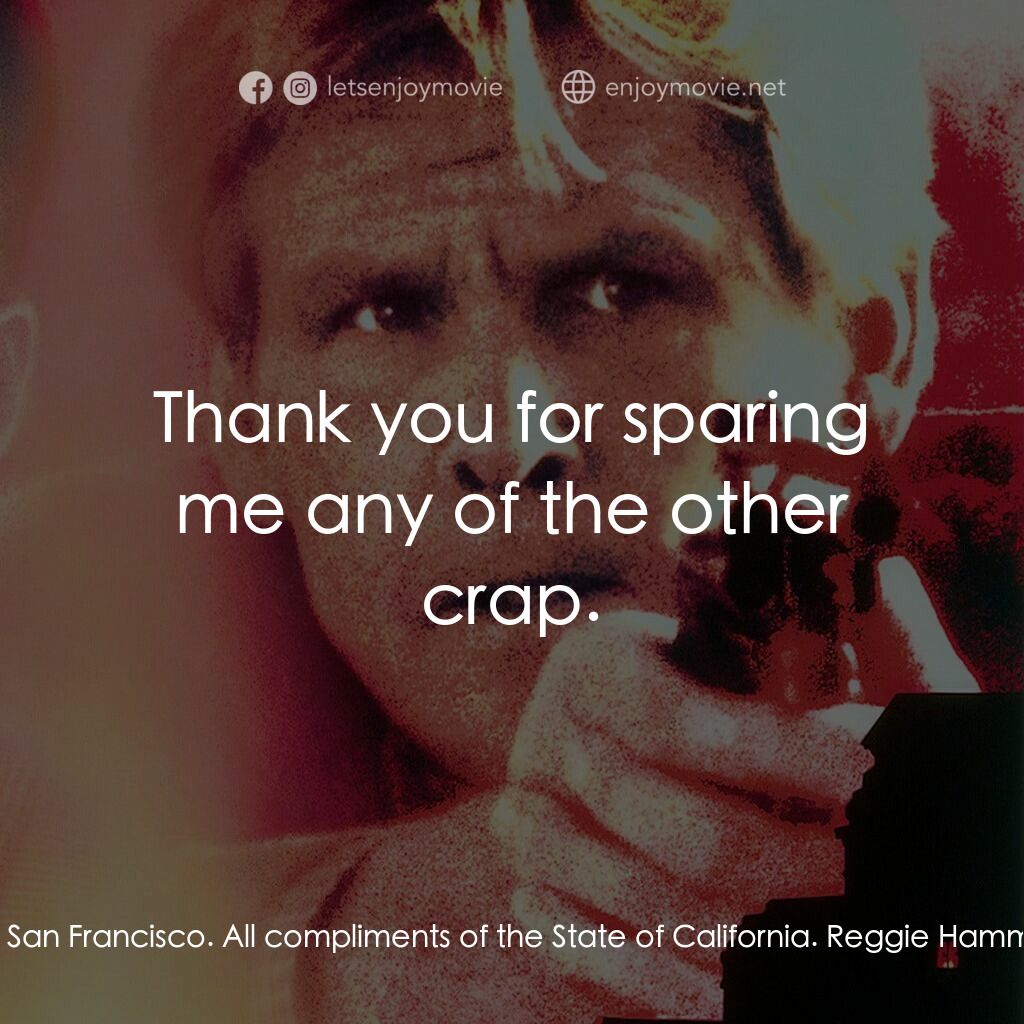The height and width of the screenshot is (1024, 1024).
Task: Click the Instagram icon
Action: [299, 88]
